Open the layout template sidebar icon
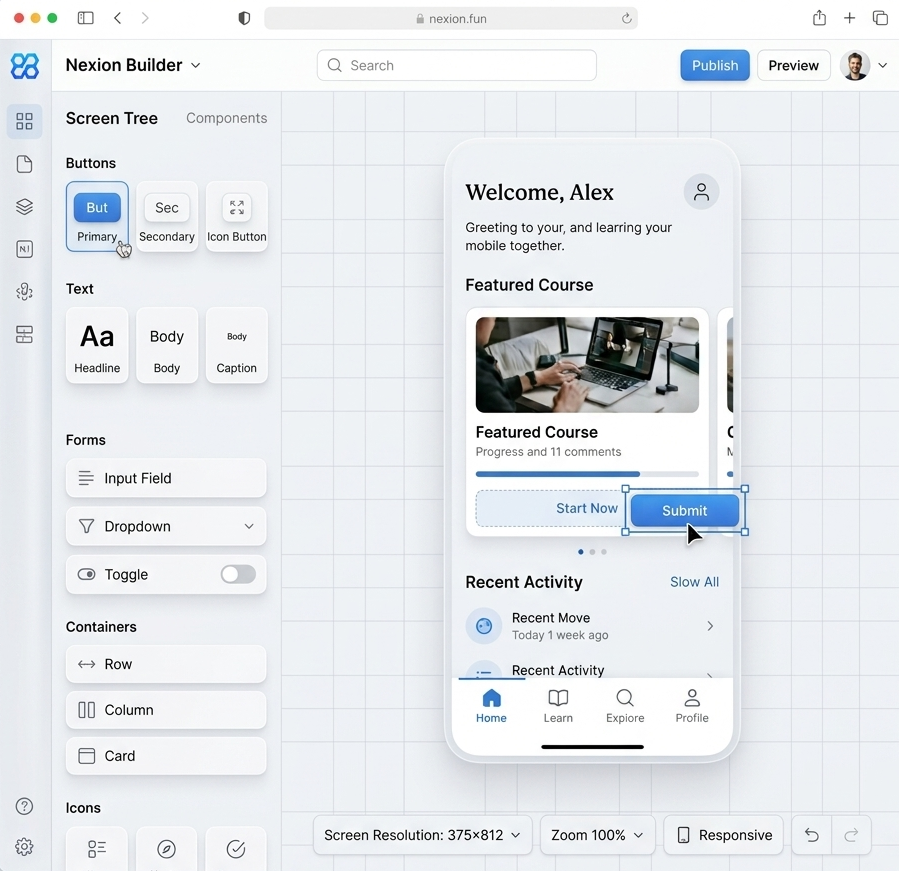The height and width of the screenshot is (871, 899). (24, 334)
